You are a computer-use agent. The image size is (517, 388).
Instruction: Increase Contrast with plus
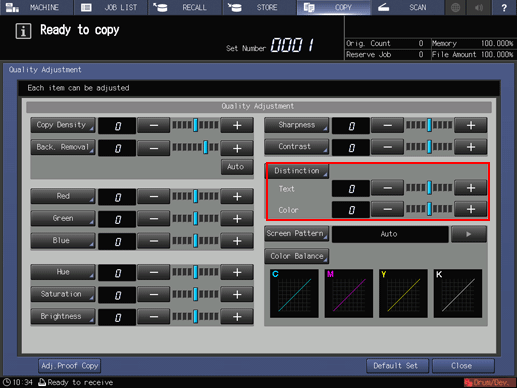point(471,147)
